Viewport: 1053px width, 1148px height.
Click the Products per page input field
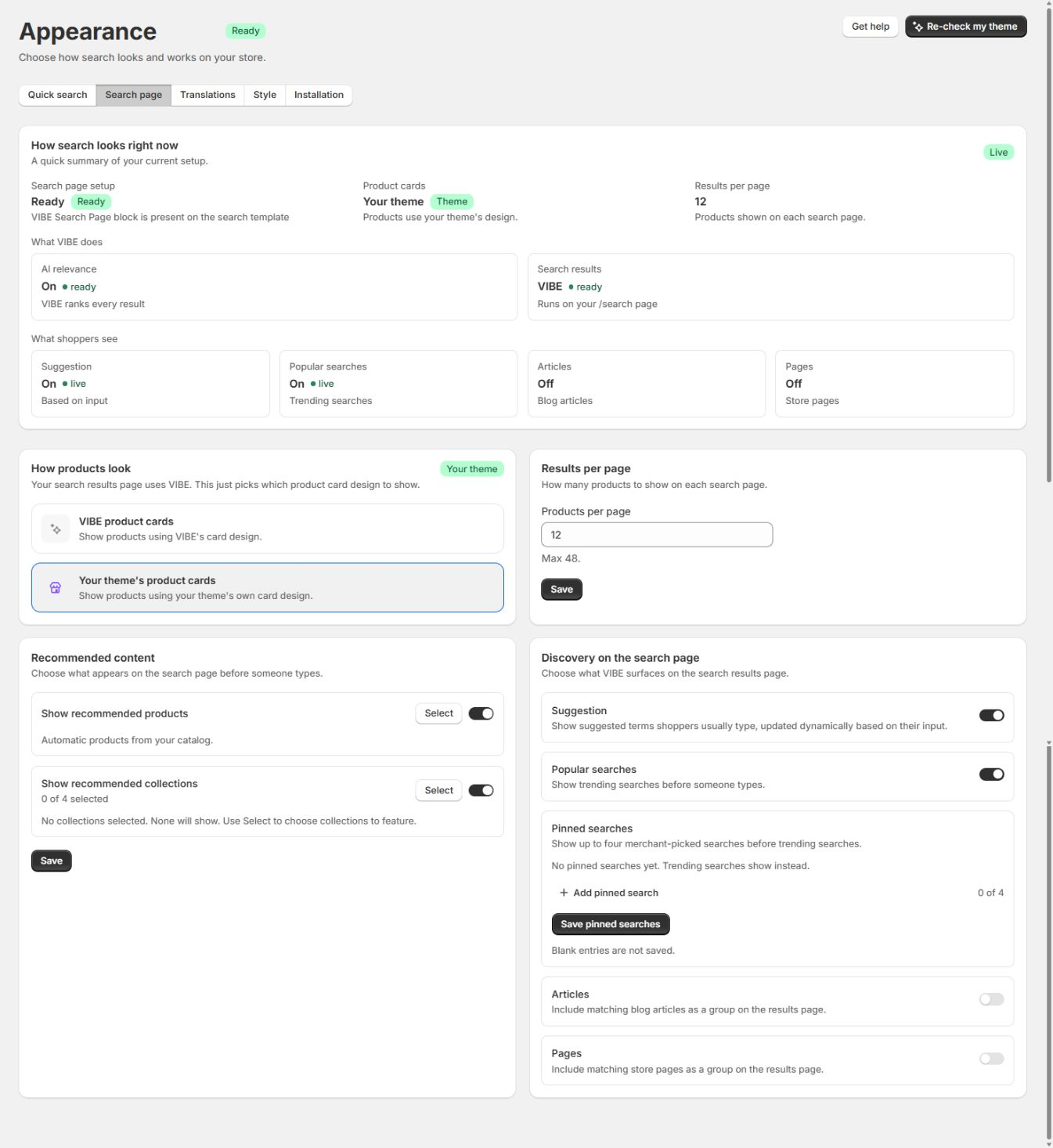pos(657,535)
